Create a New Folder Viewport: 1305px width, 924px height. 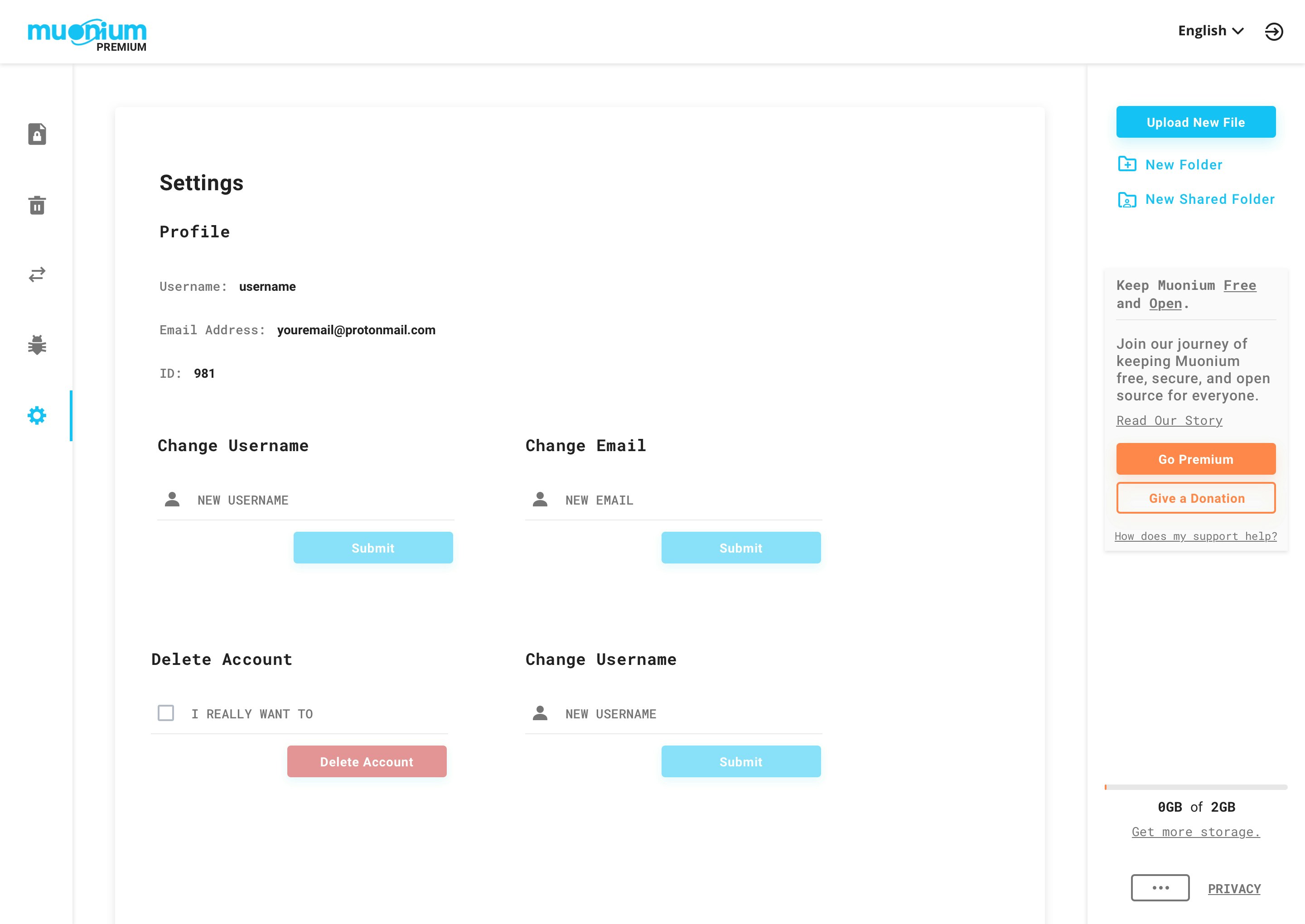pyautogui.click(x=1183, y=164)
